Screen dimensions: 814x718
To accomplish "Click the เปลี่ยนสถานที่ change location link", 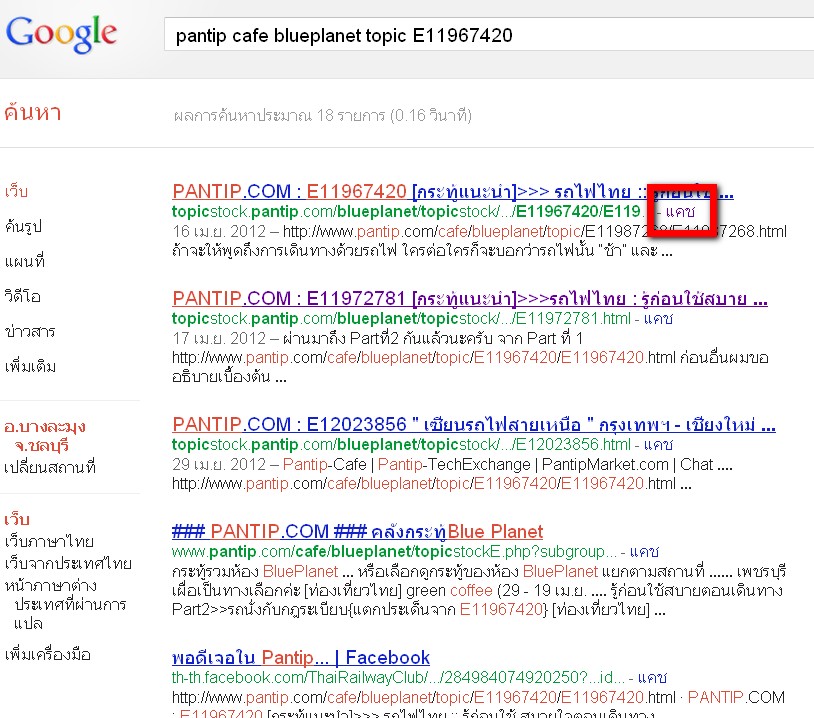I will (50, 467).
